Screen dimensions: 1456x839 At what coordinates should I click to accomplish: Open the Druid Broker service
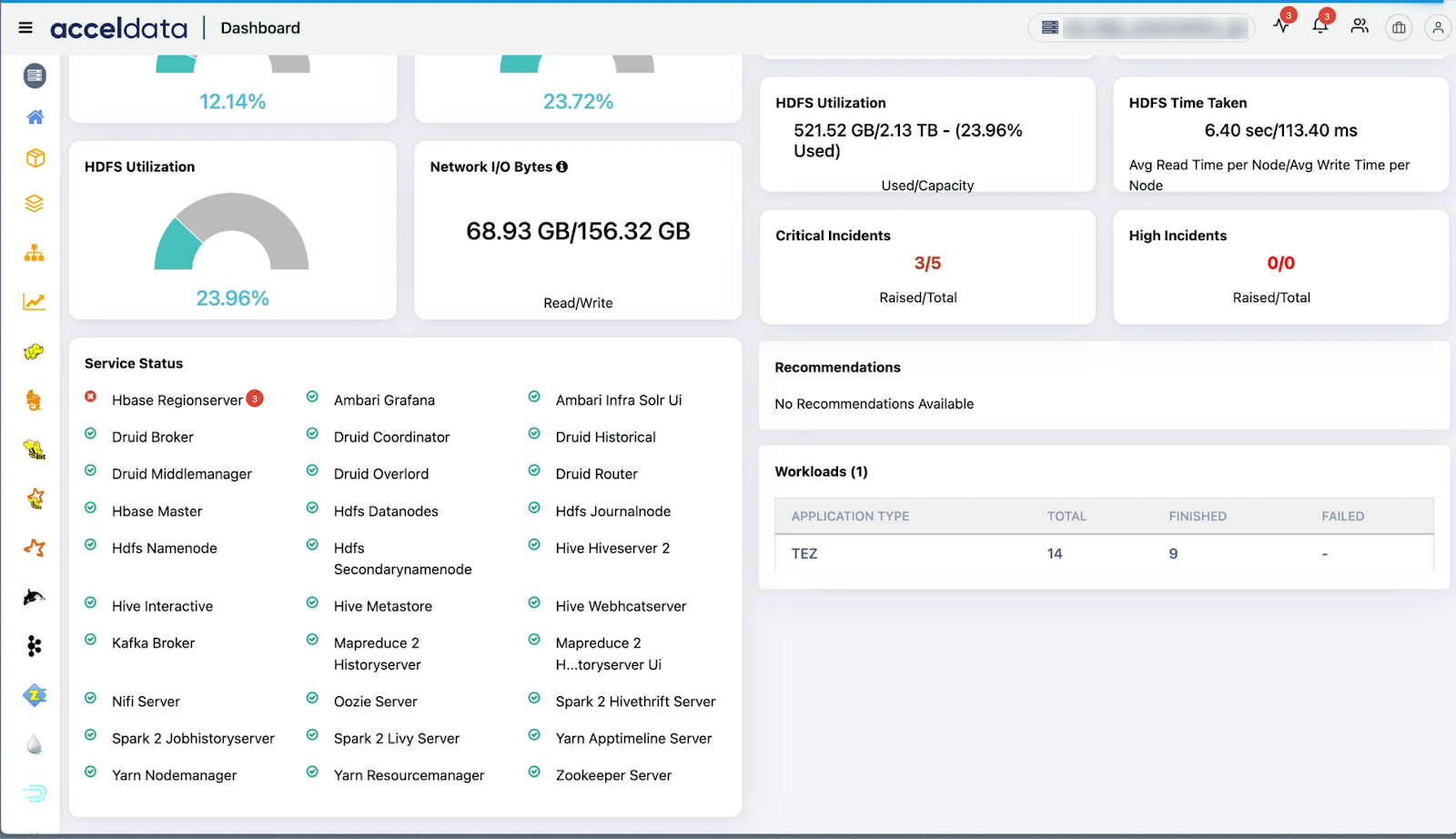point(153,437)
